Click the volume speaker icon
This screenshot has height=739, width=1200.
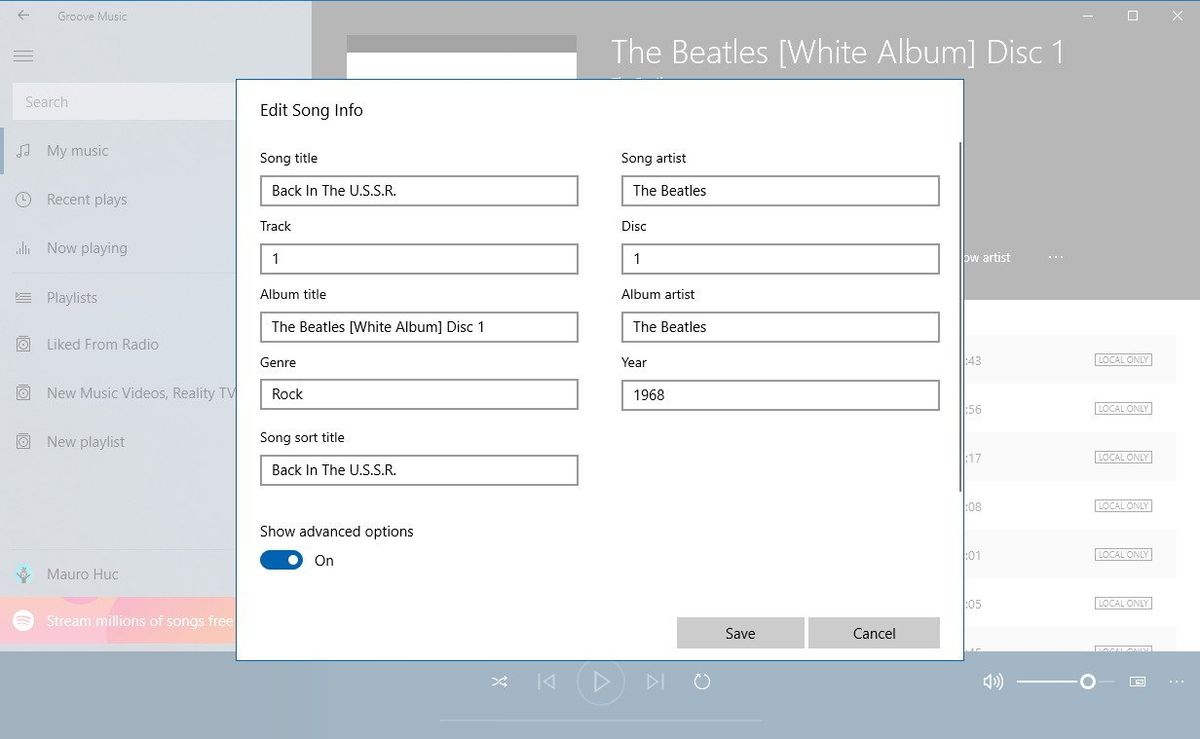(x=991, y=681)
